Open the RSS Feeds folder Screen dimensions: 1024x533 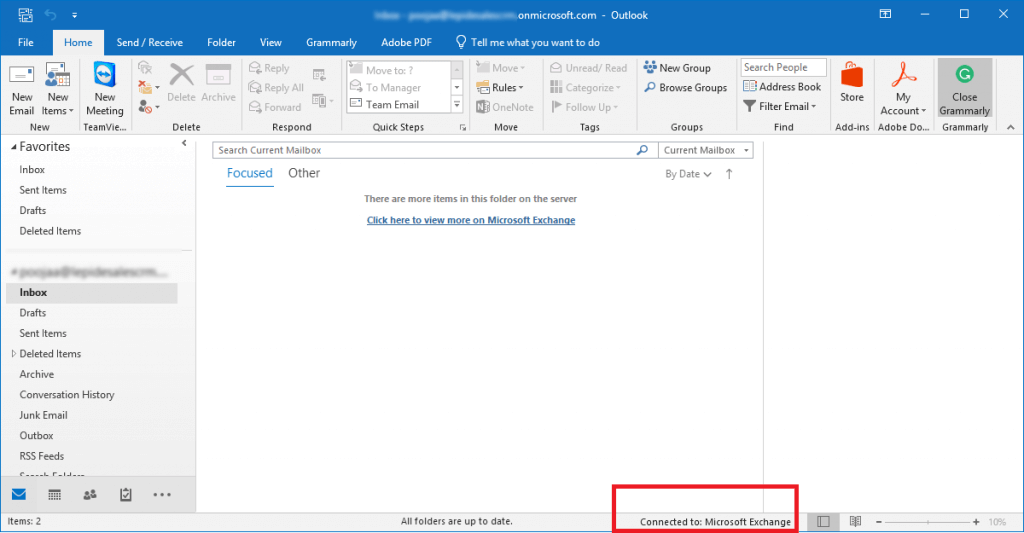point(42,456)
